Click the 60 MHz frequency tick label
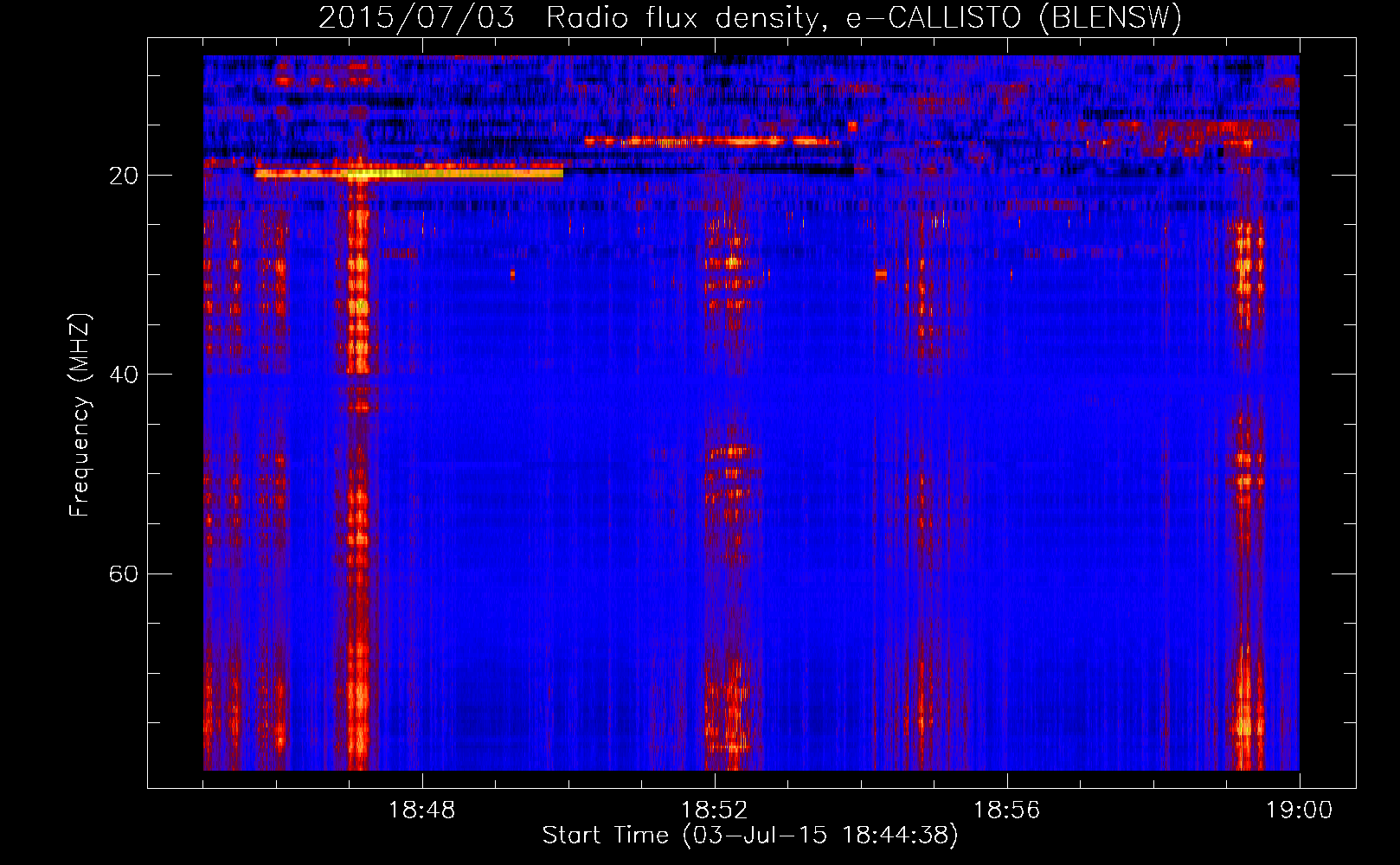Viewport: 1400px width, 865px height. click(123, 573)
